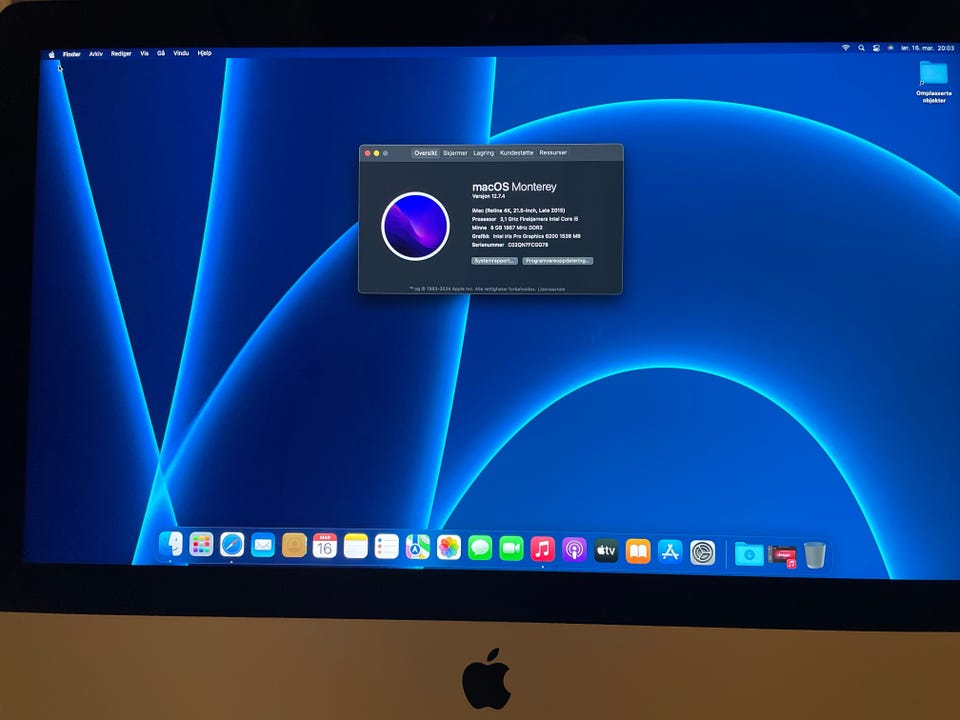Select the Oversikt tab
This screenshot has width=960, height=720.
coord(426,153)
